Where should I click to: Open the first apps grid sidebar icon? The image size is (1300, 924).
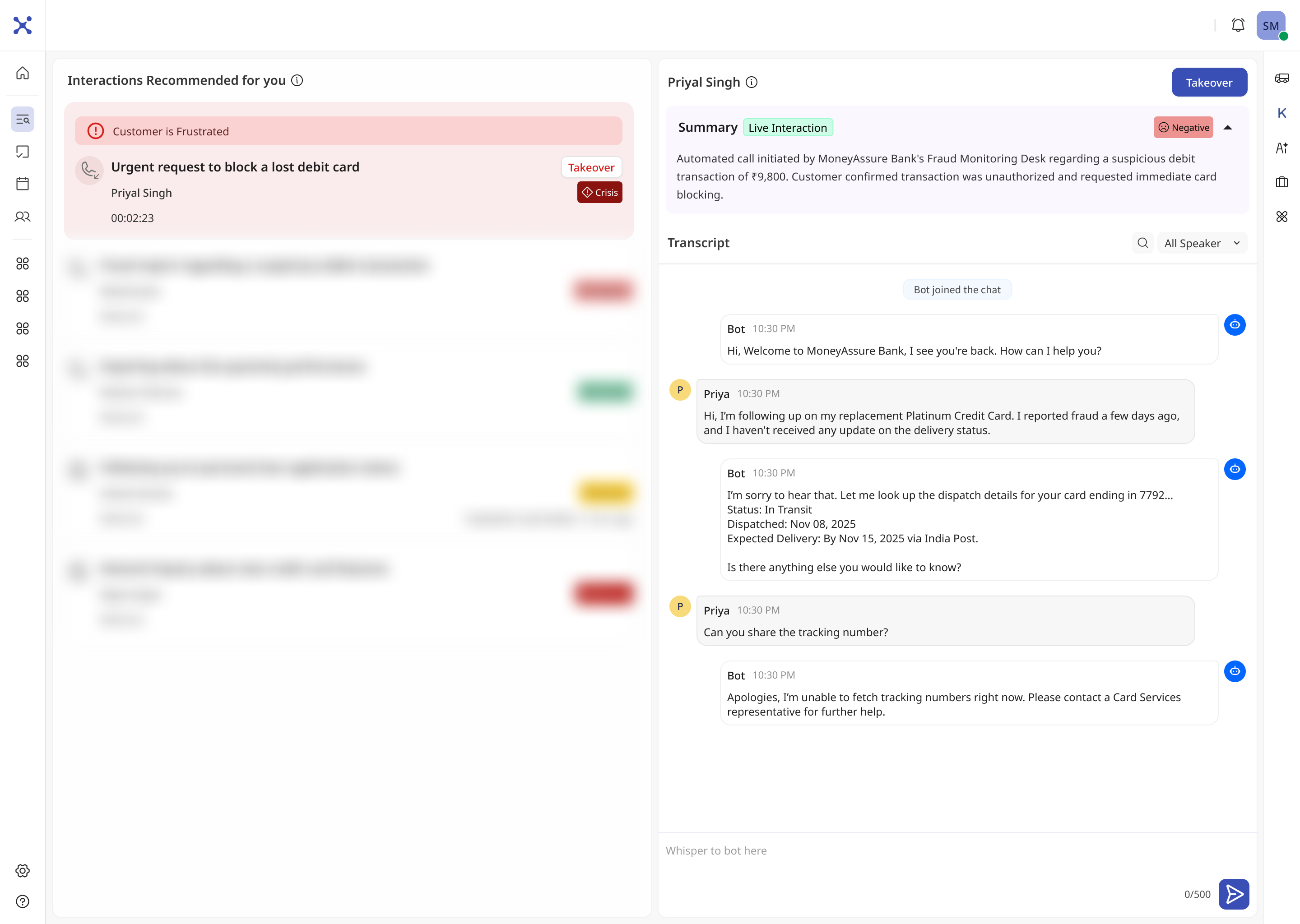pos(22,263)
